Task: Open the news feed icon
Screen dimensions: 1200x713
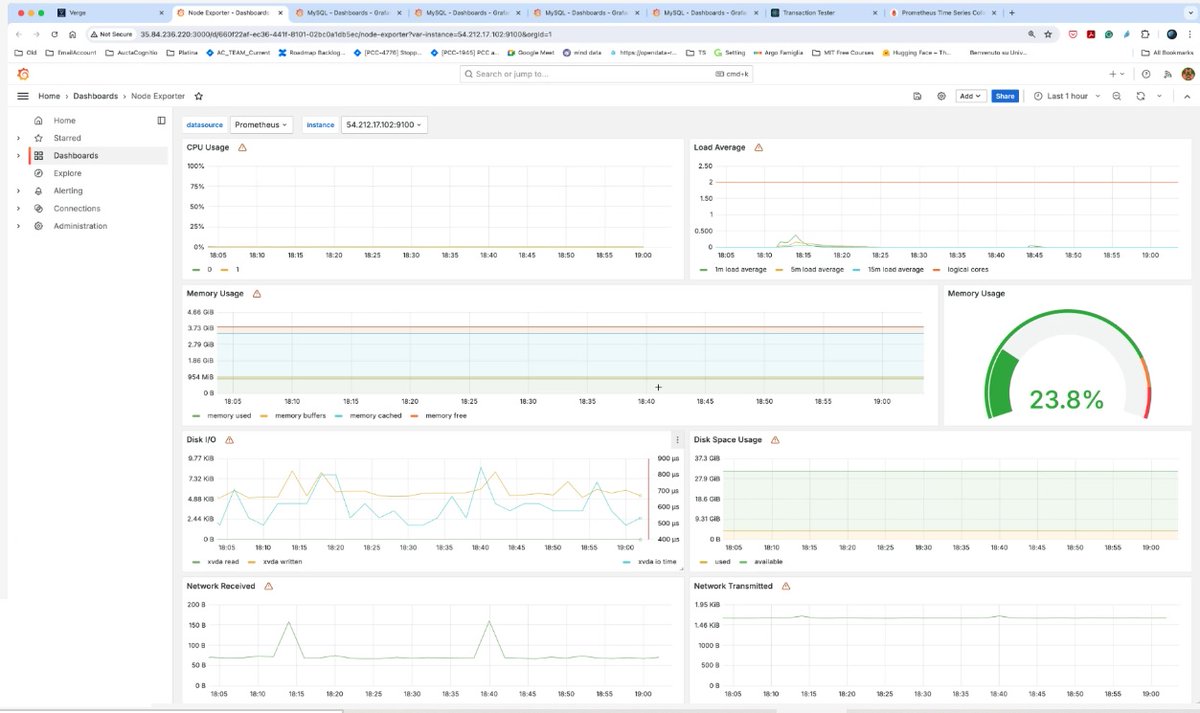Action: (1167, 74)
